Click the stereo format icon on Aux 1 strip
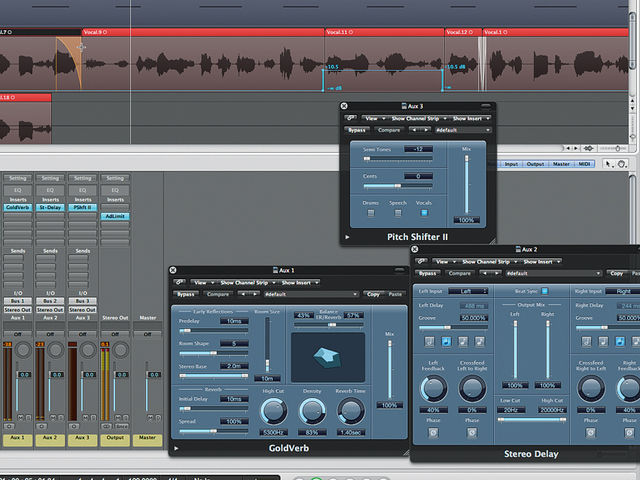 9,427
